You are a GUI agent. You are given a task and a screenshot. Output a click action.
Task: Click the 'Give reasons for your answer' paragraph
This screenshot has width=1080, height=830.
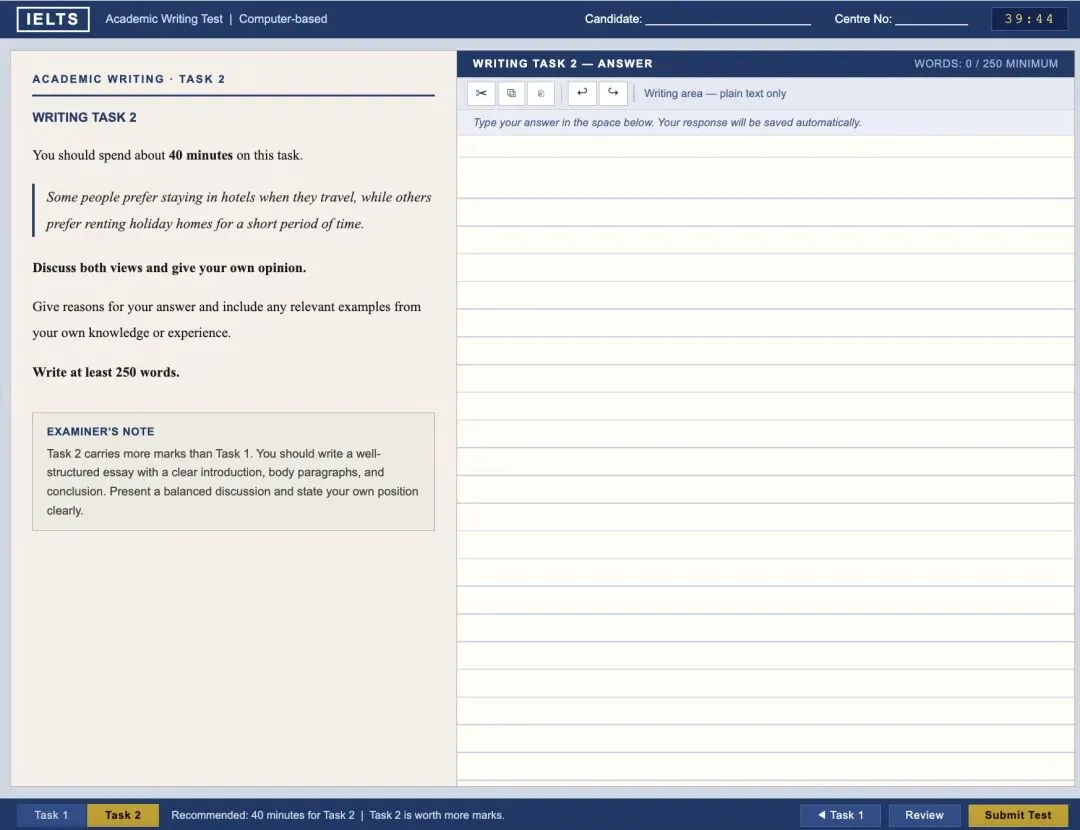(227, 320)
